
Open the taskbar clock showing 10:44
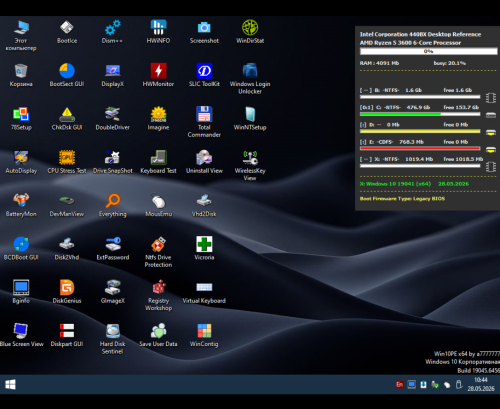[481, 384]
